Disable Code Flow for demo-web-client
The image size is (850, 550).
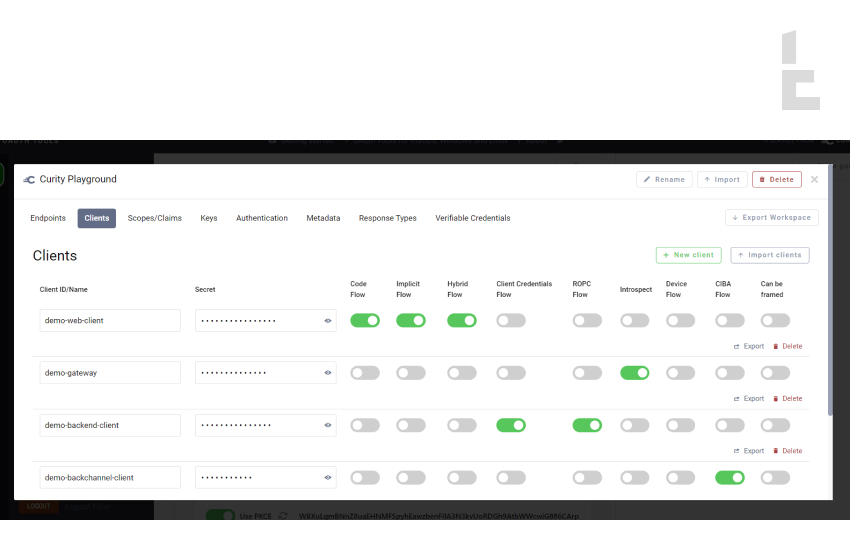365,321
